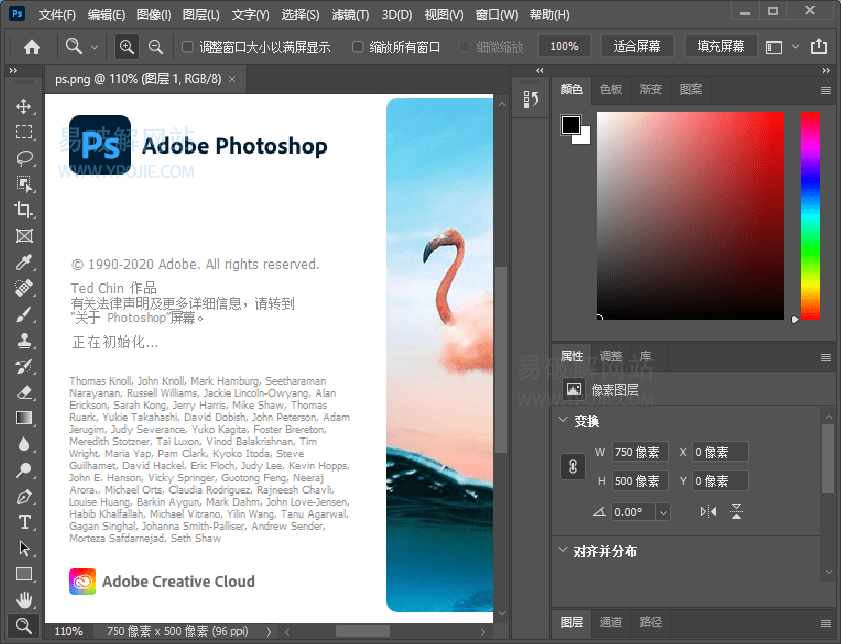The width and height of the screenshot is (841, 644).
Task: Open the zoom tool preset dropdown
Action: 94,47
